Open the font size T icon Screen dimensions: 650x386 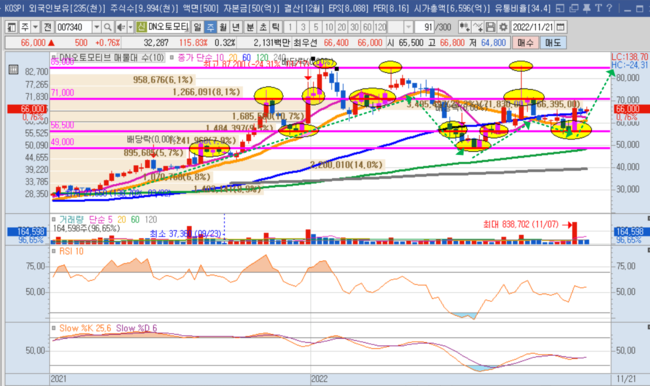[x=598, y=8]
